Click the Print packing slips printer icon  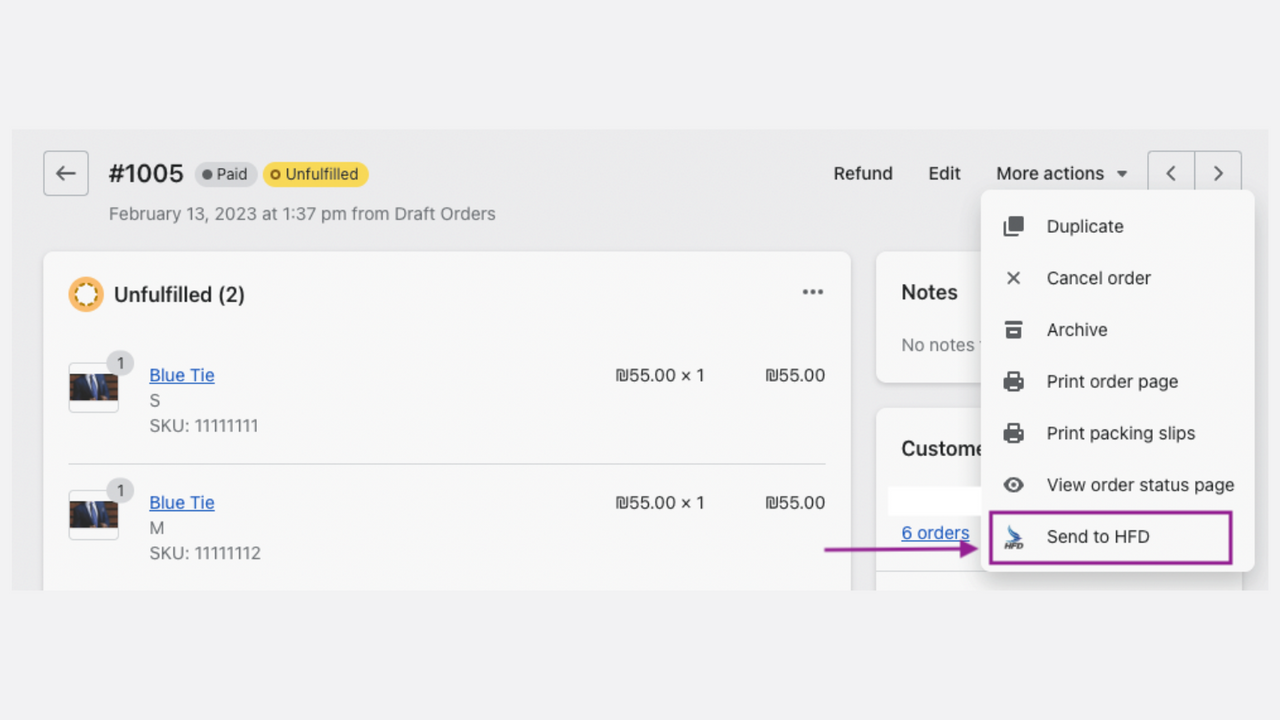pos(1012,433)
